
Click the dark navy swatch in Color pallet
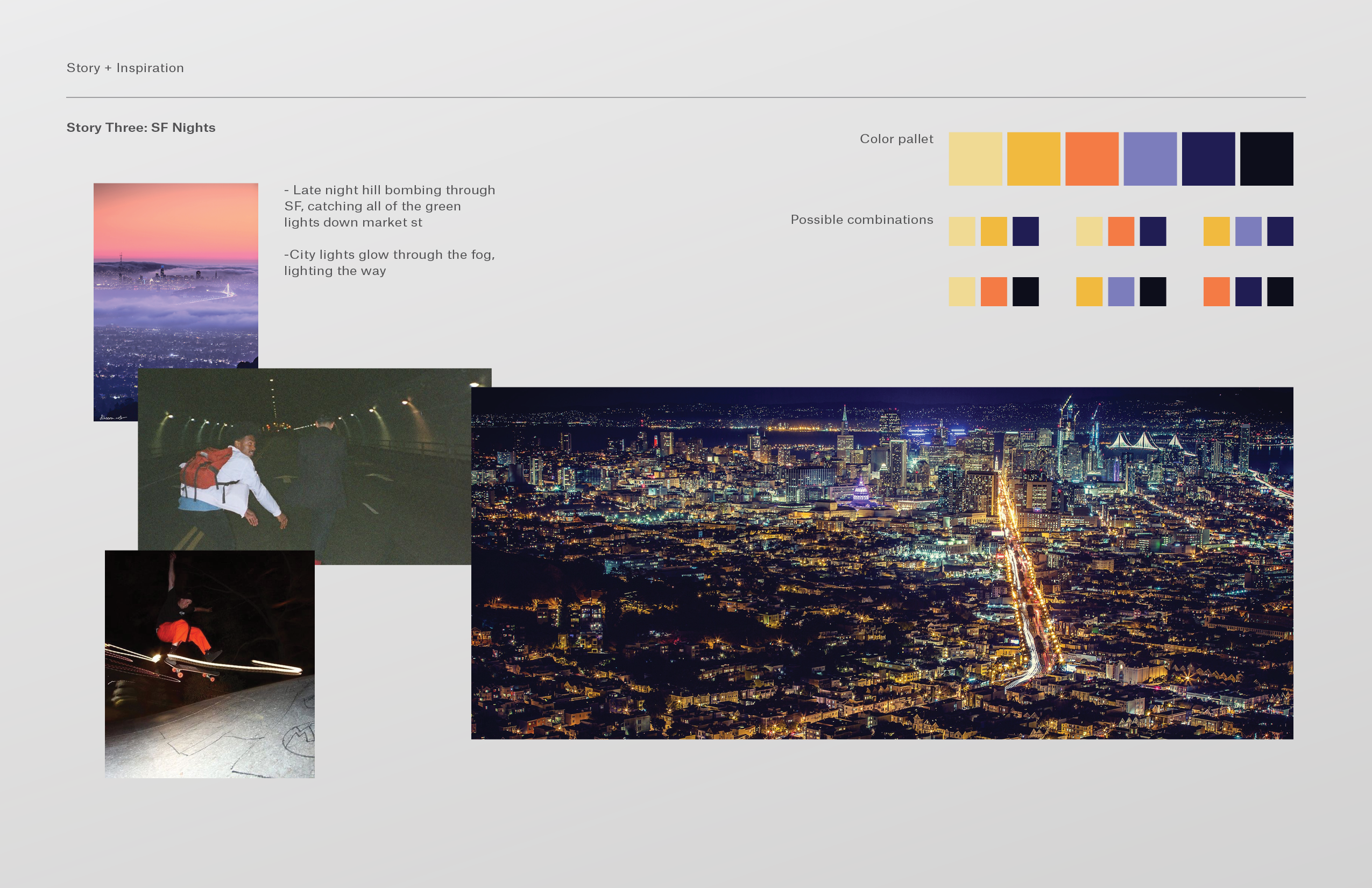(1208, 159)
